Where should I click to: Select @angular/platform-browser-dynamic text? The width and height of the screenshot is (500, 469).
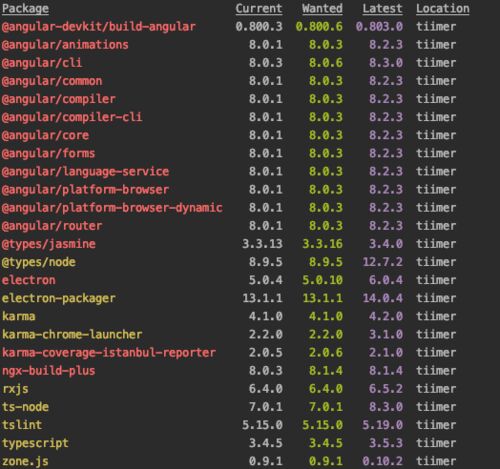(x=112, y=208)
